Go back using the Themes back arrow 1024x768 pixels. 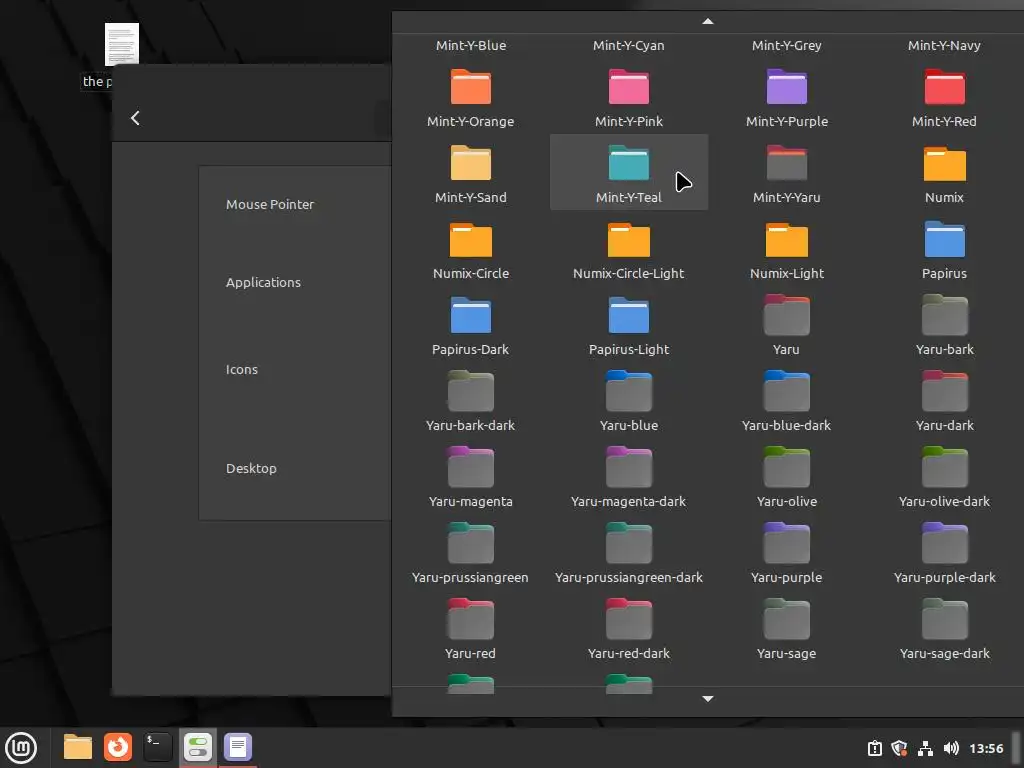[x=135, y=118]
